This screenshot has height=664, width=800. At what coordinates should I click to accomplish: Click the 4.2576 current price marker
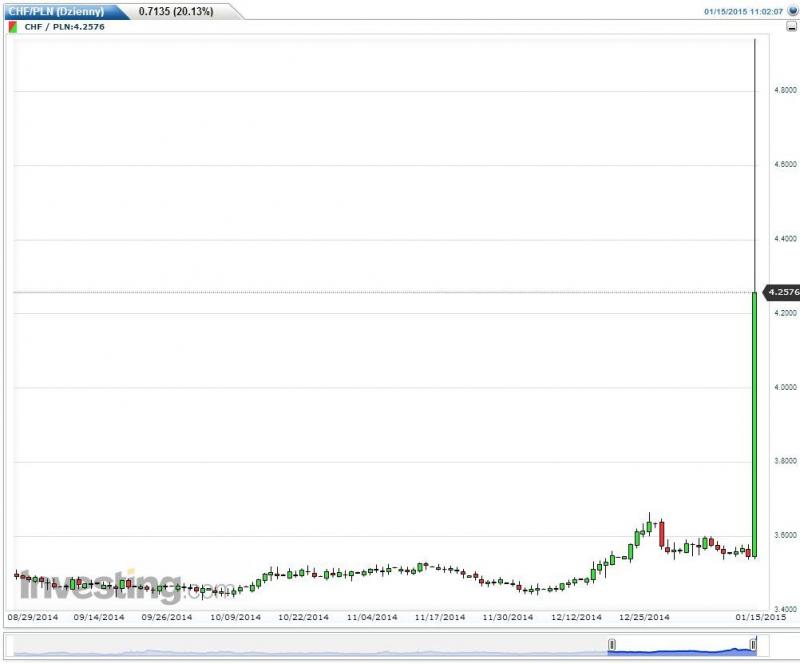780,293
